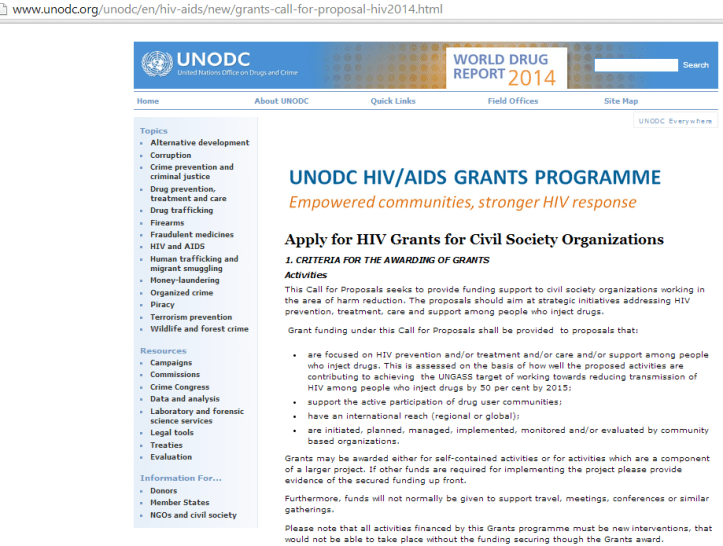Viewport: 723px width, 546px height.
Task: Open the Piracy topic
Action: pos(162,305)
